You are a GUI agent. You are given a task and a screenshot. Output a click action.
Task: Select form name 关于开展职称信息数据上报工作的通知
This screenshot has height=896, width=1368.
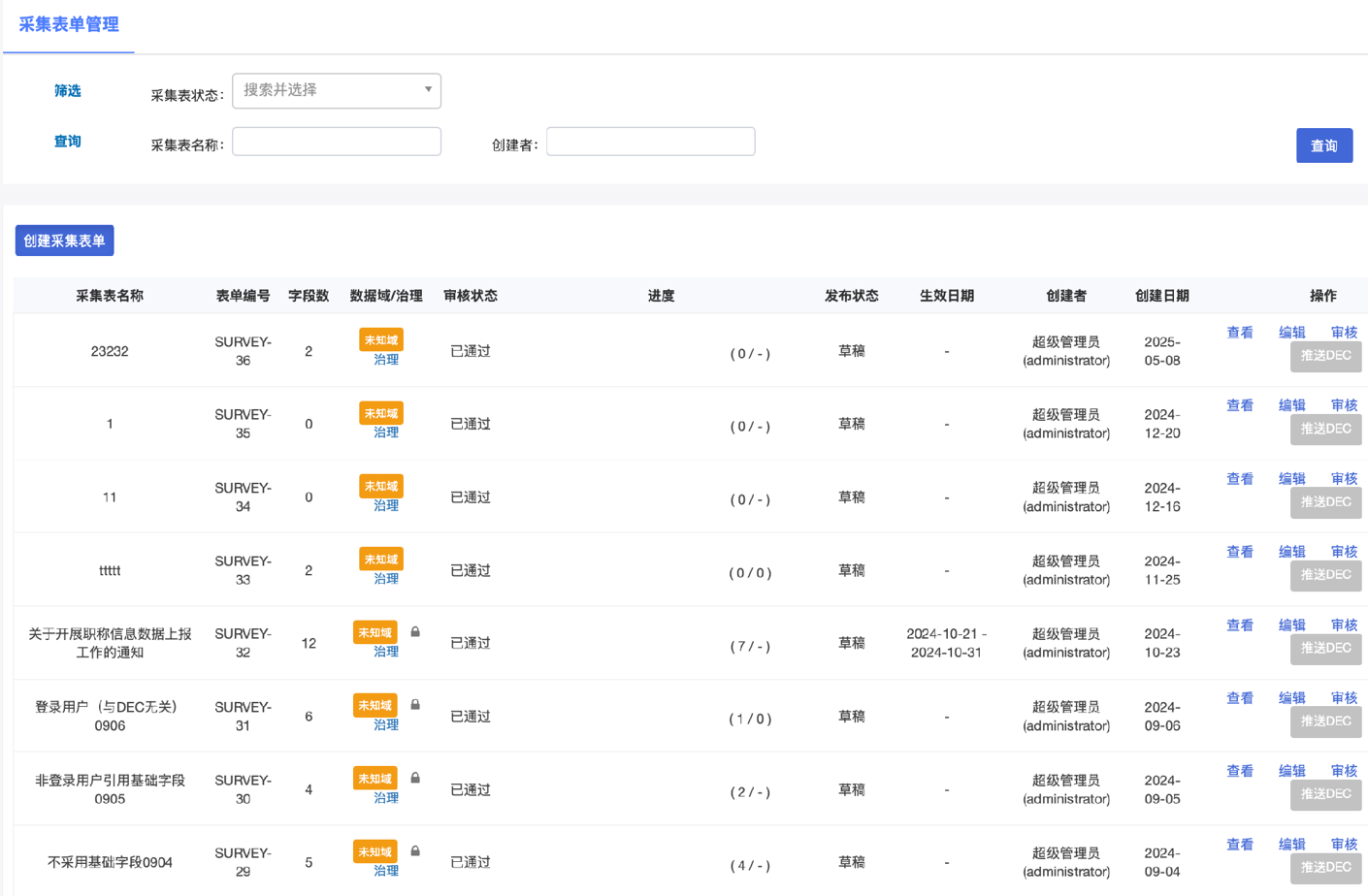point(110,643)
